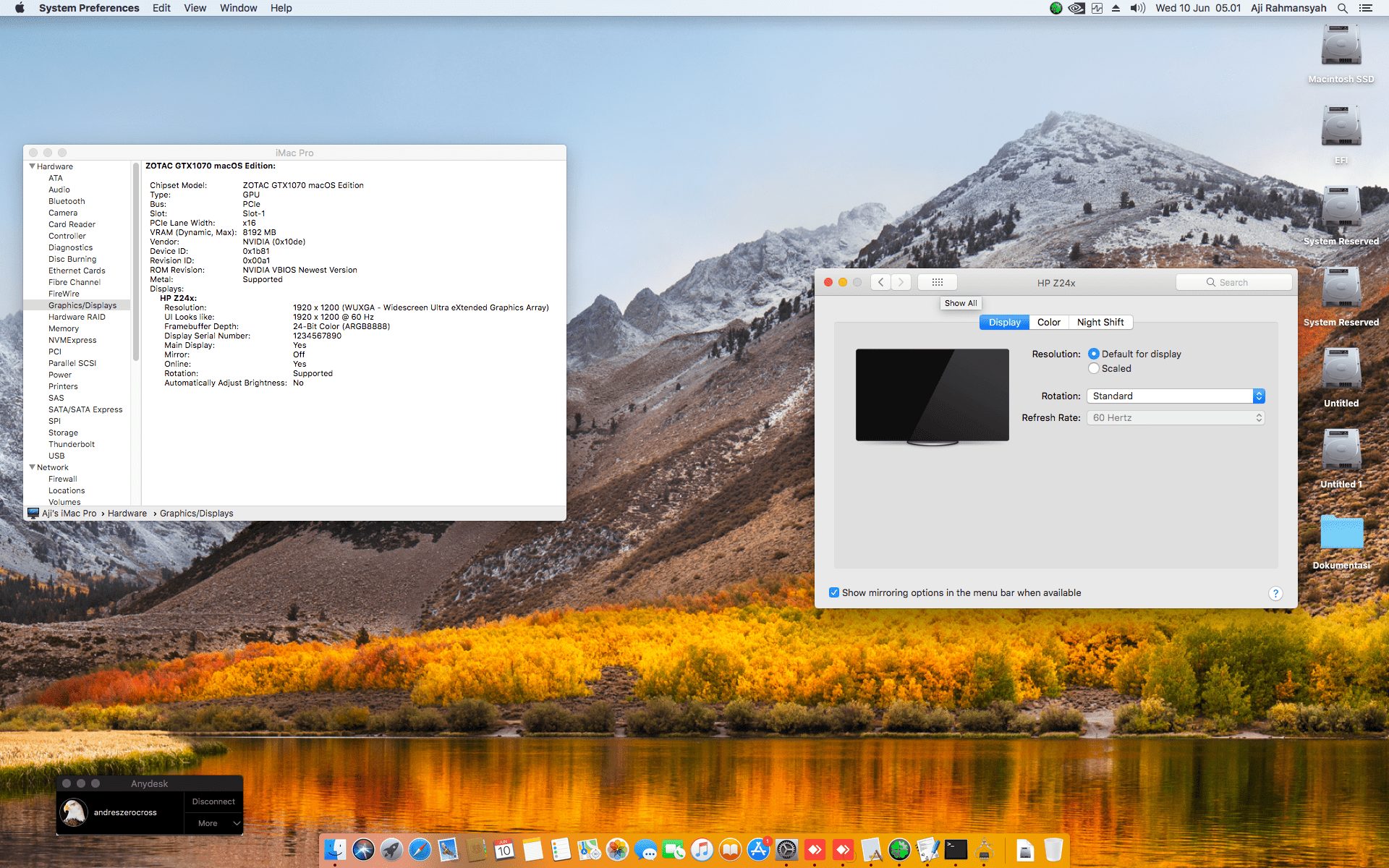Open Safari compass icon in Dock
Viewport: 1389px width, 868px height.
point(420,849)
